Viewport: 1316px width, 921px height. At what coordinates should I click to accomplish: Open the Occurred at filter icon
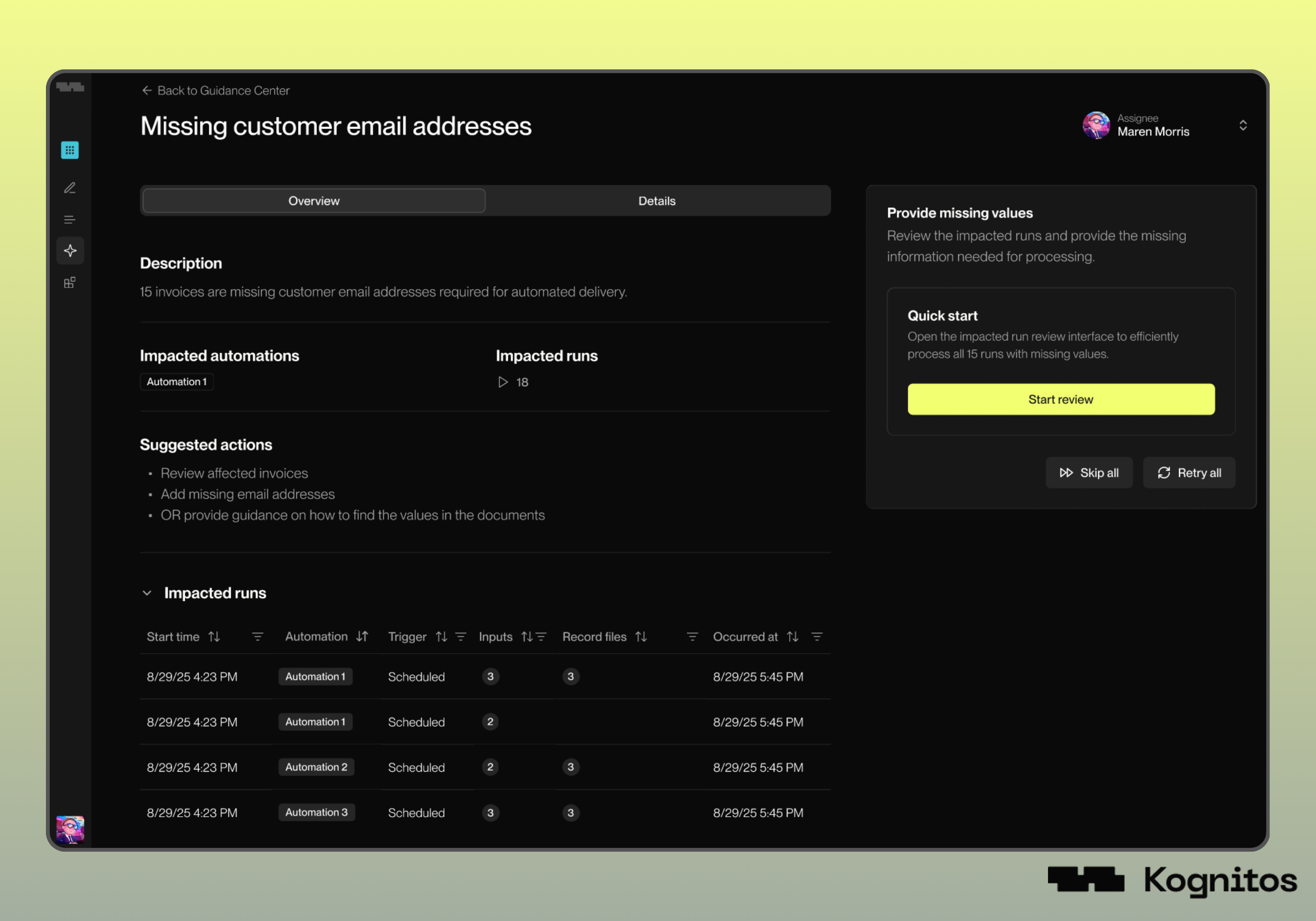(x=817, y=637)
